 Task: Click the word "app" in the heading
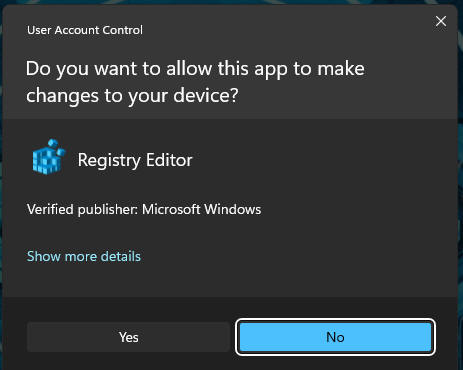point(271,69)
